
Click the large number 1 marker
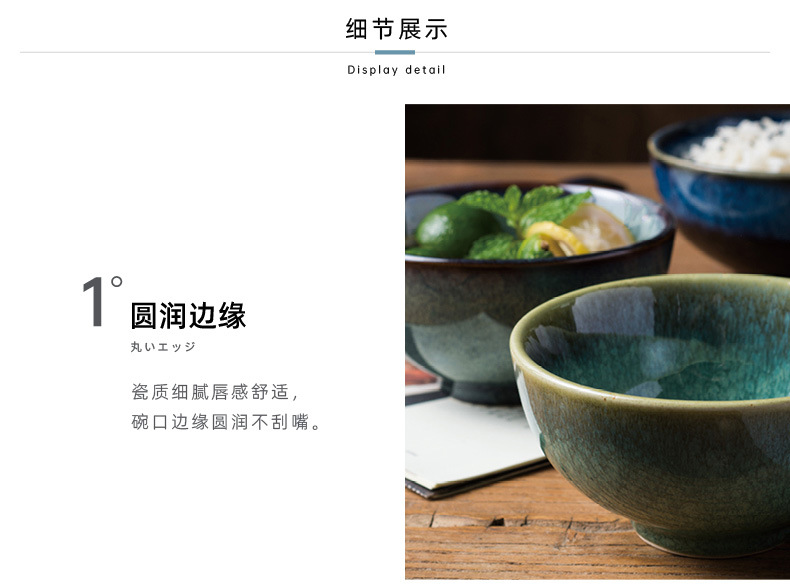coord(94,301)
